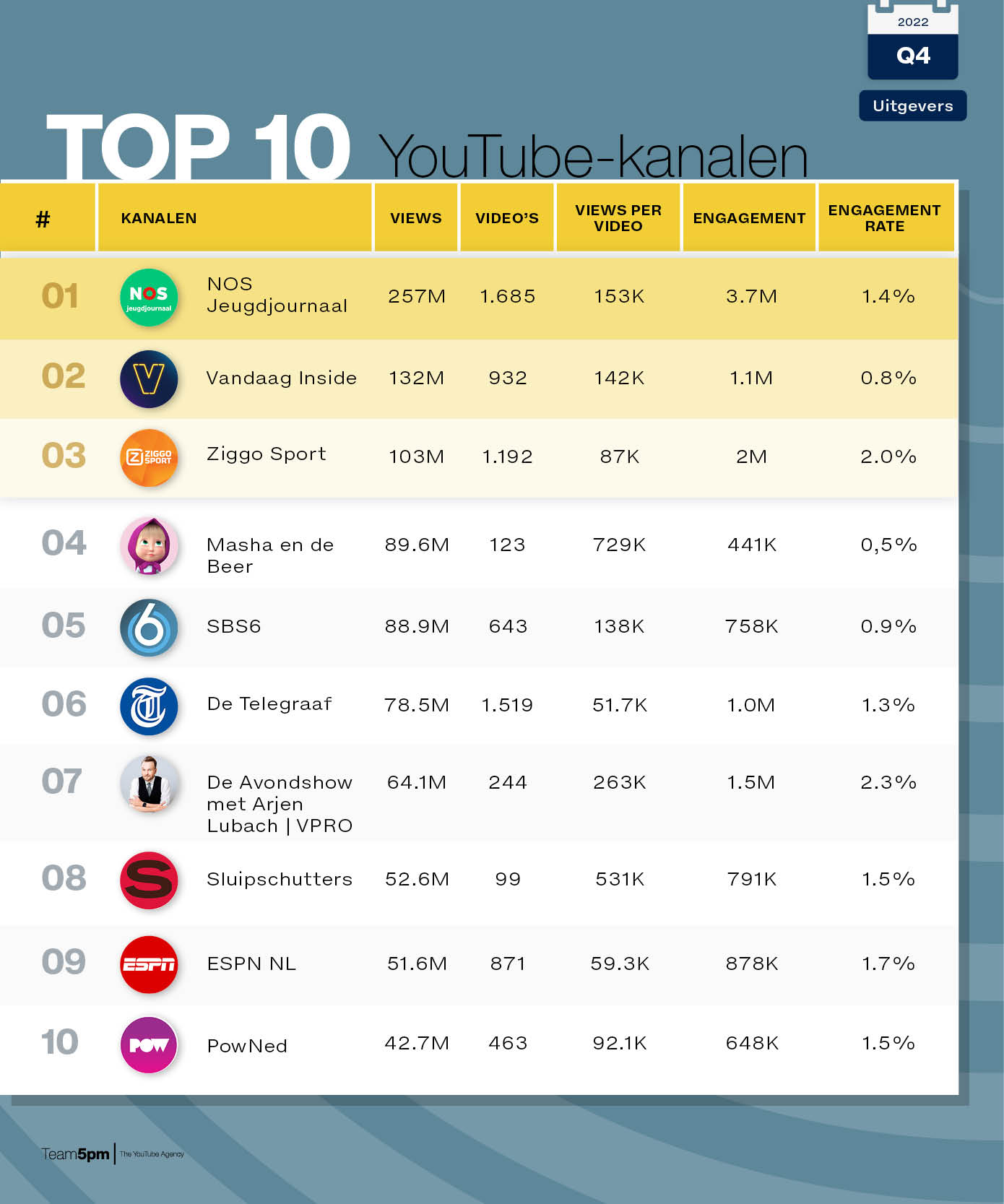Click the ENGAGEMENT RATE column header

[x=885, y=218]
